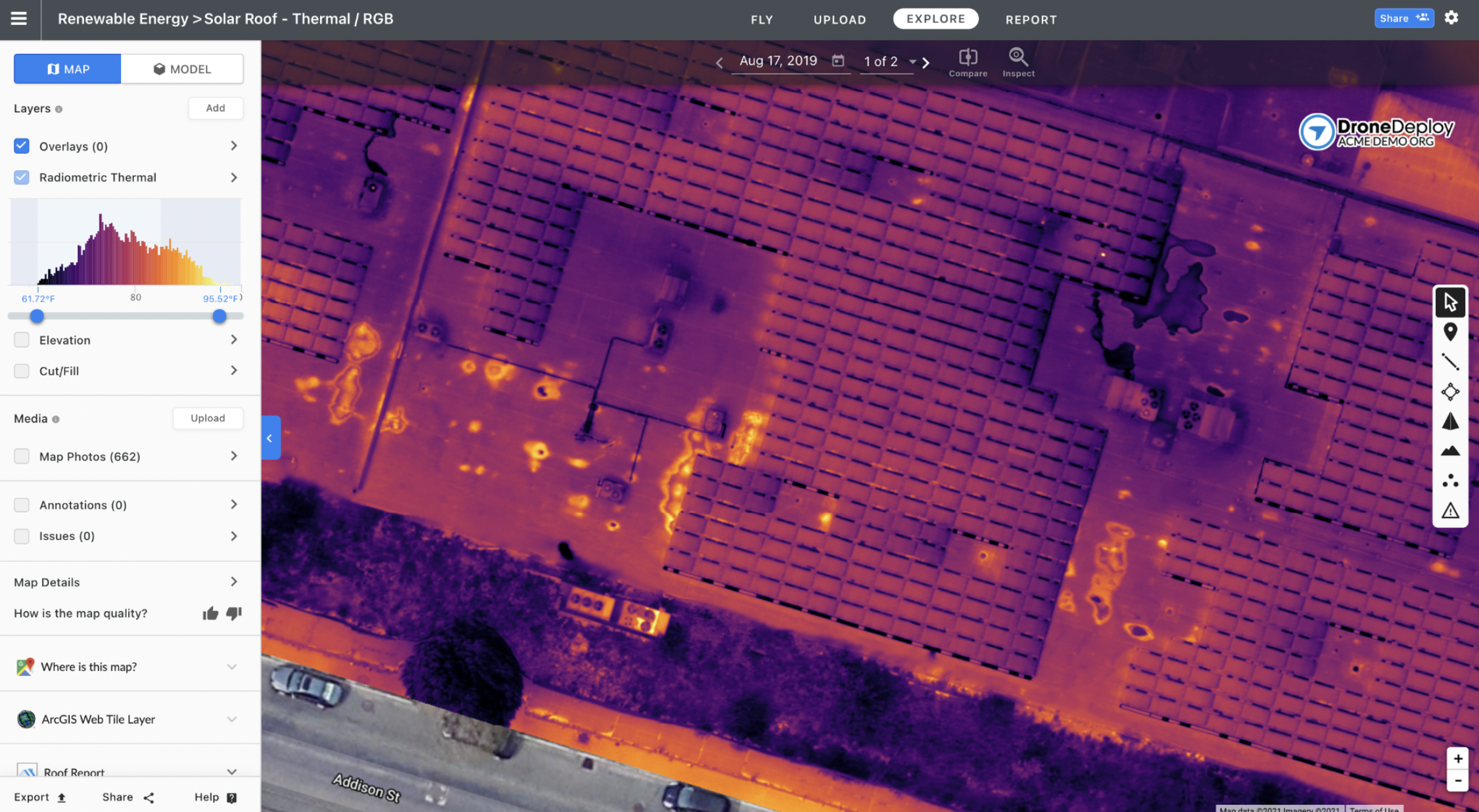Select the location marker tool
This screenshot has width=1479, height=812.
(x=1450, y=332)
